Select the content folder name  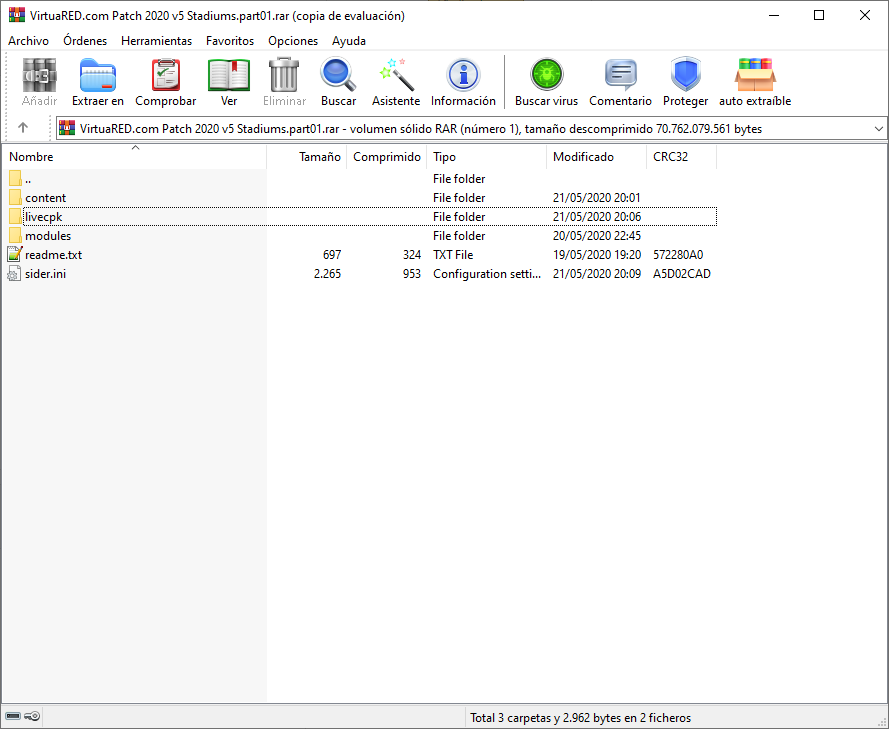(x=45, y=198)
